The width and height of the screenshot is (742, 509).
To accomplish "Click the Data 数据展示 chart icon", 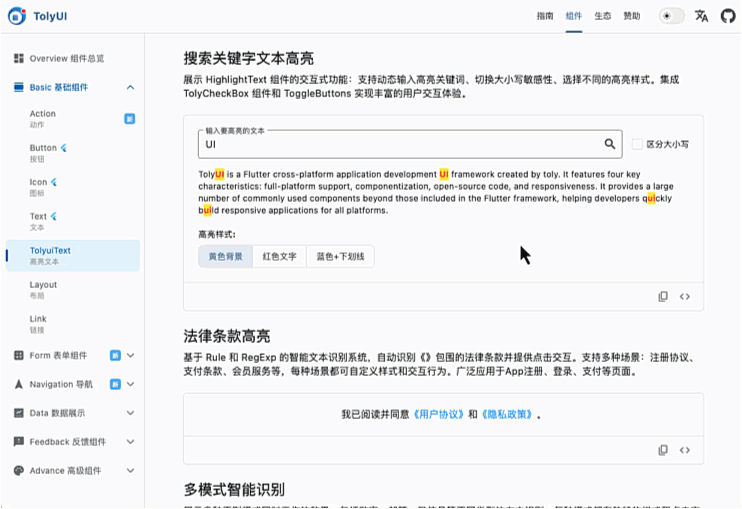I will (x=18, y=413).
